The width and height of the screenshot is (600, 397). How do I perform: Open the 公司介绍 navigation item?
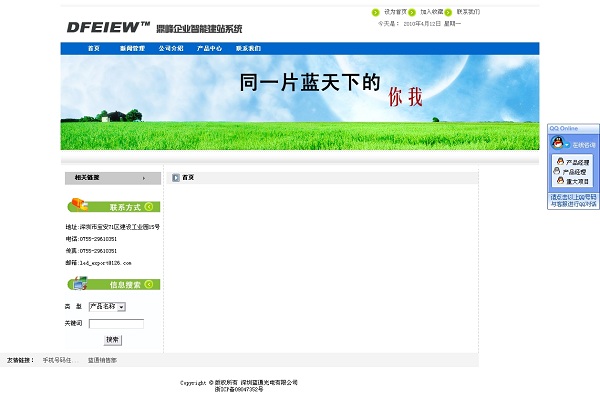click(x=171, y=48)
